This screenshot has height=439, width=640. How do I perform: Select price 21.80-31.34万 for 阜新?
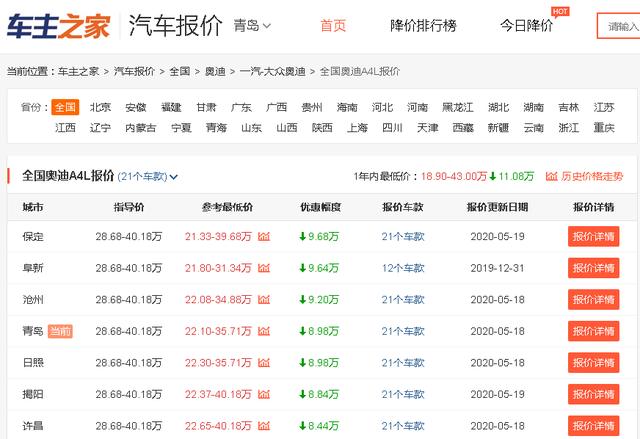tap(218, 268)
